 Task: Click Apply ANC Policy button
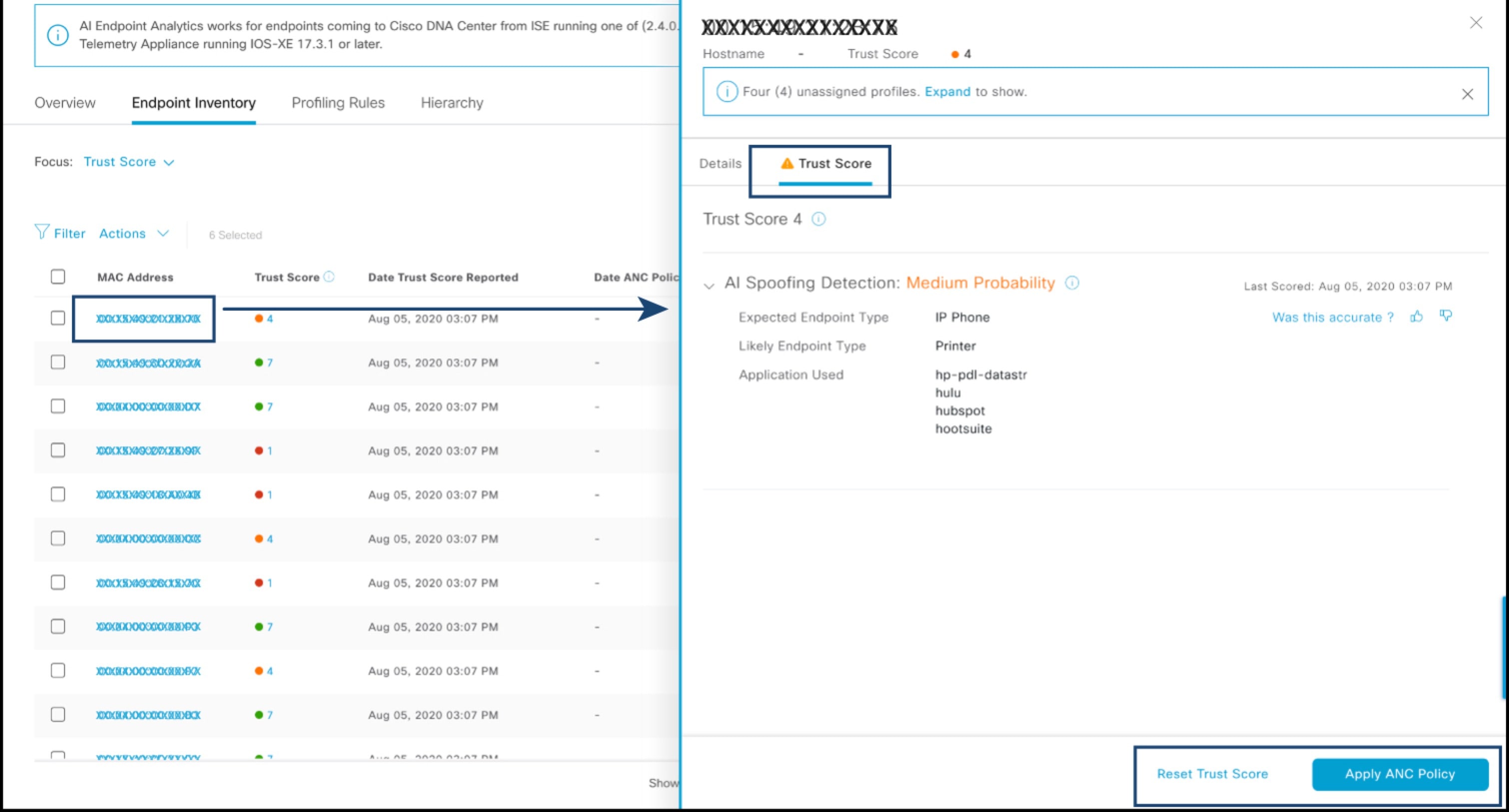point(1400,773)
